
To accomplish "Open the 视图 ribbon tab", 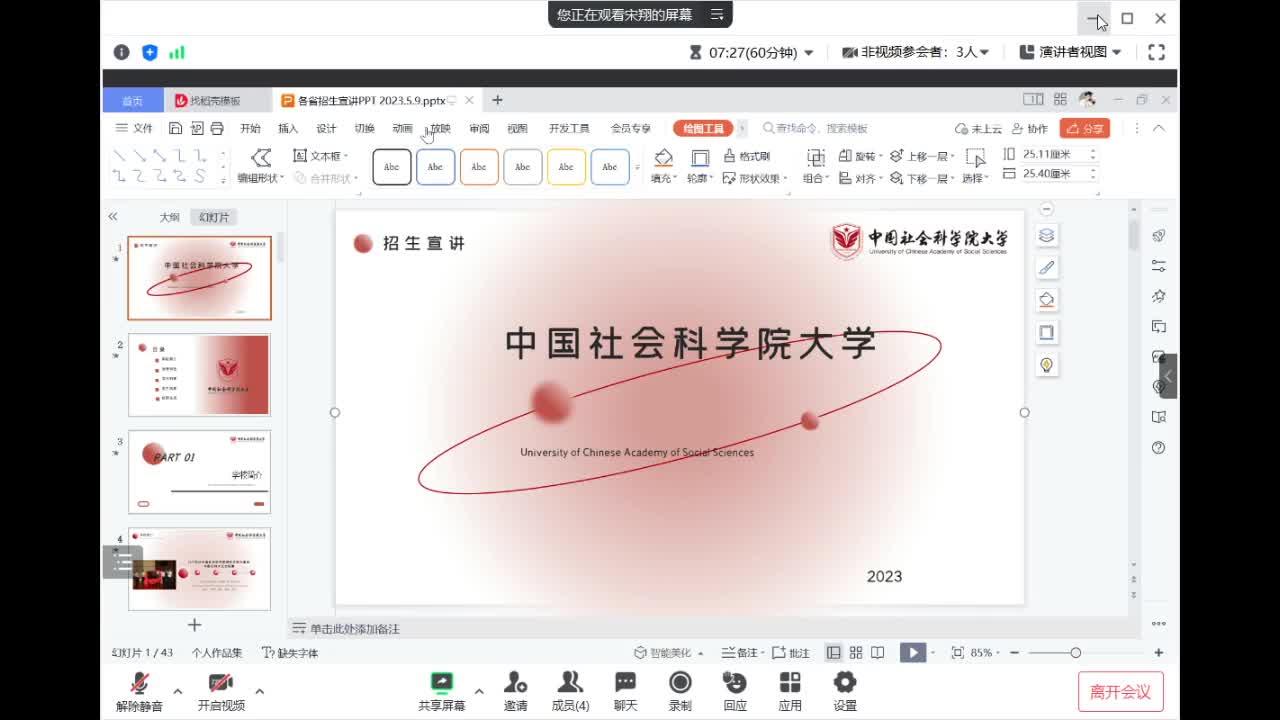I will [x=517, y=128].
